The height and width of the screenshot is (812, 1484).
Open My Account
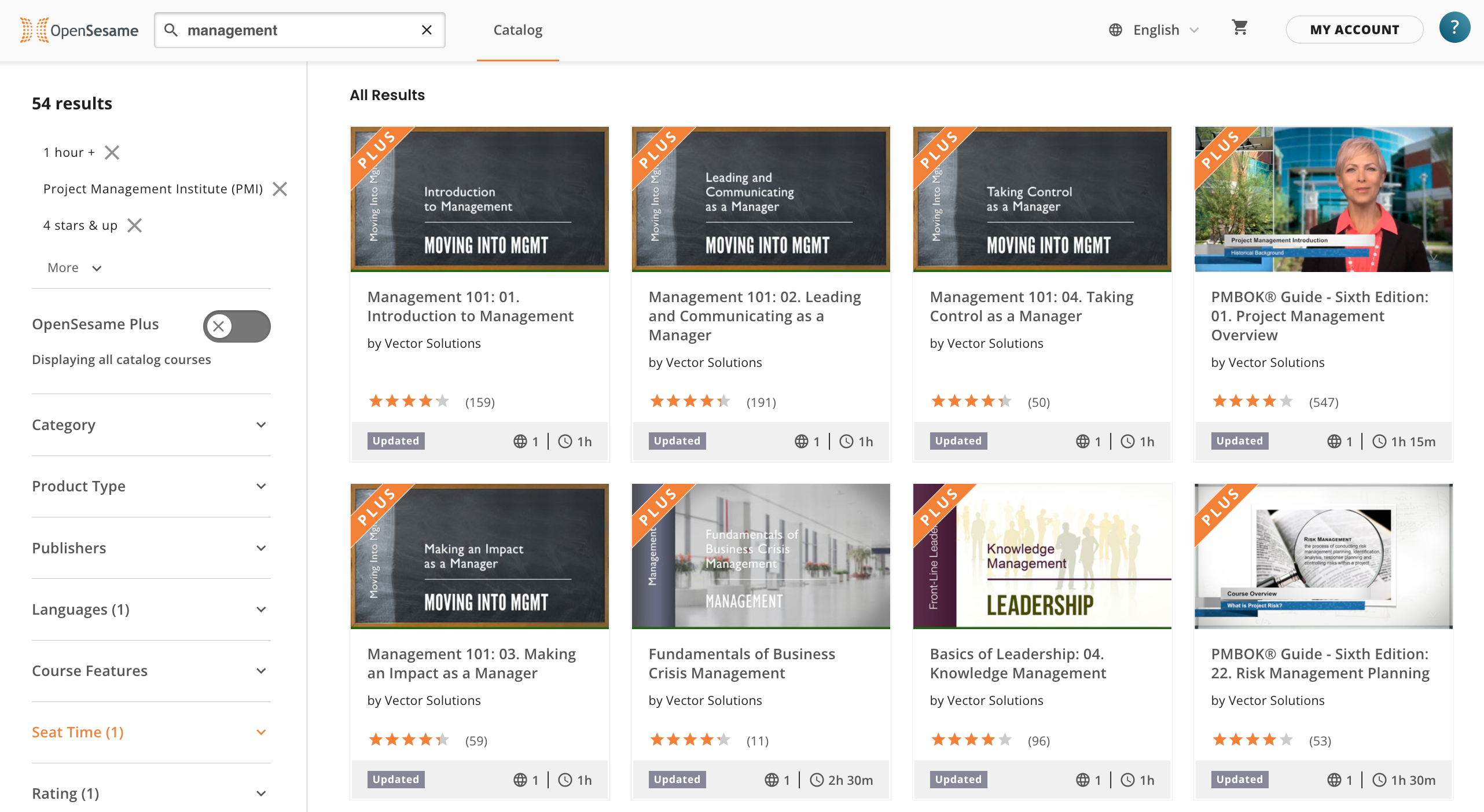1354,30
